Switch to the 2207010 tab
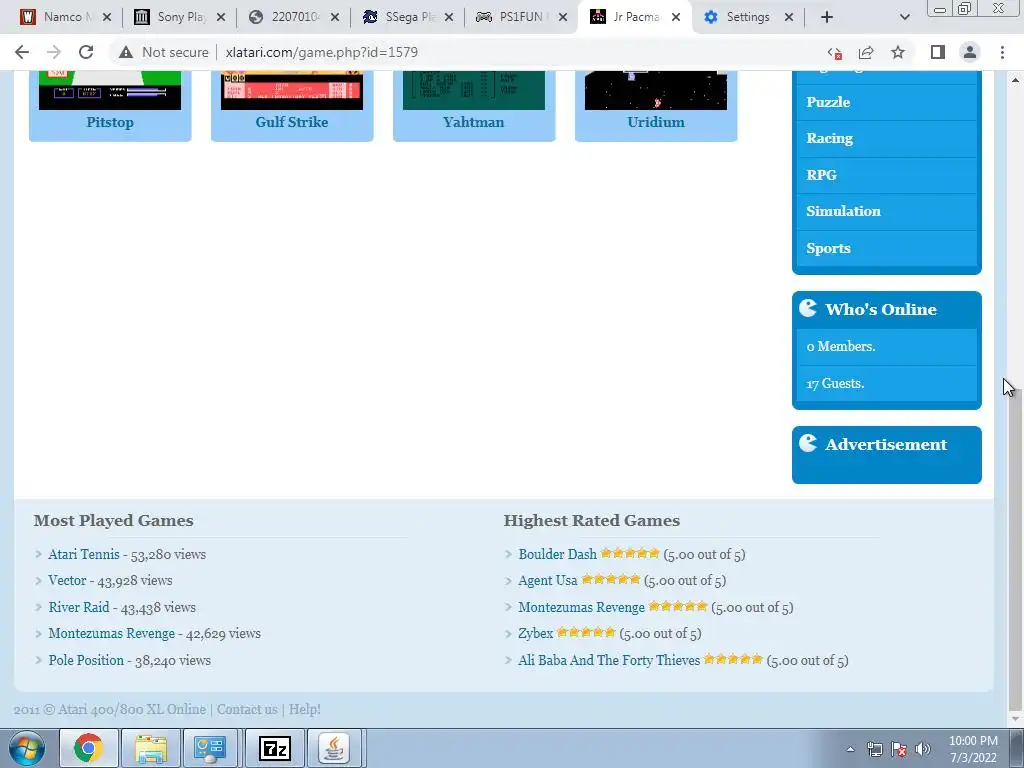 (293, 17)
